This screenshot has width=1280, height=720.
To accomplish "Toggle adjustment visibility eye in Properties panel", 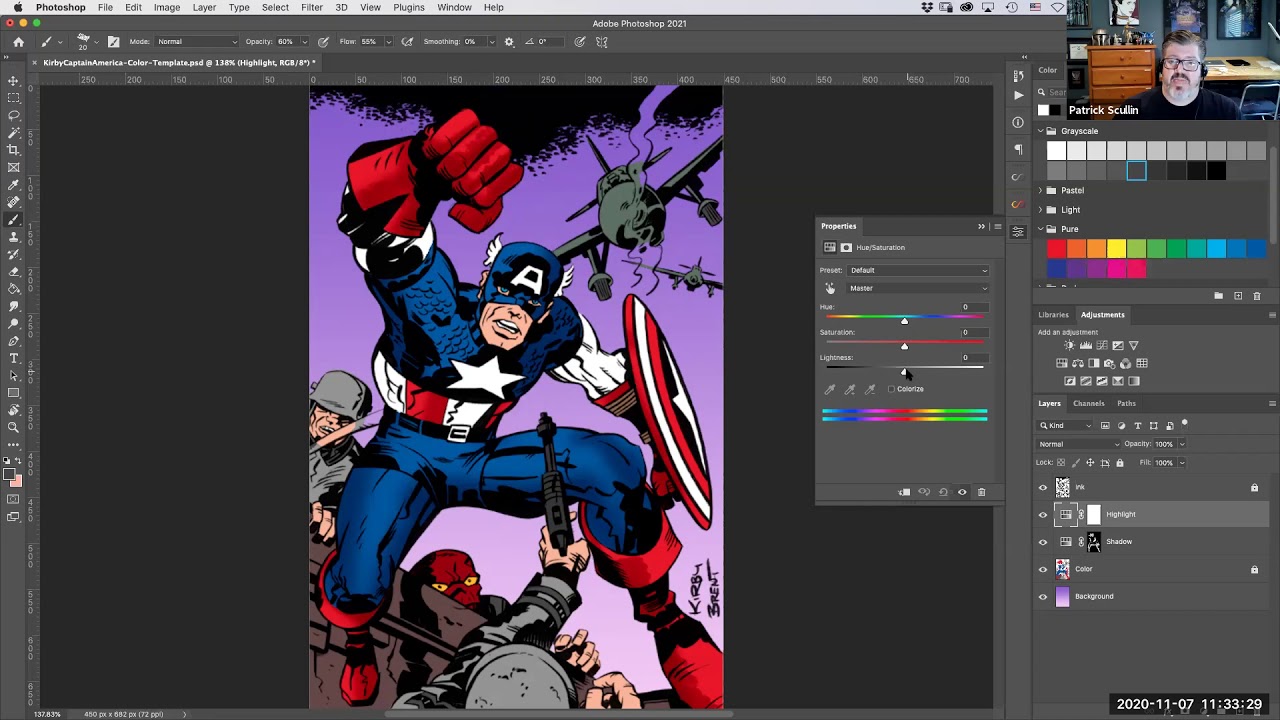I will tap(962, 492).
